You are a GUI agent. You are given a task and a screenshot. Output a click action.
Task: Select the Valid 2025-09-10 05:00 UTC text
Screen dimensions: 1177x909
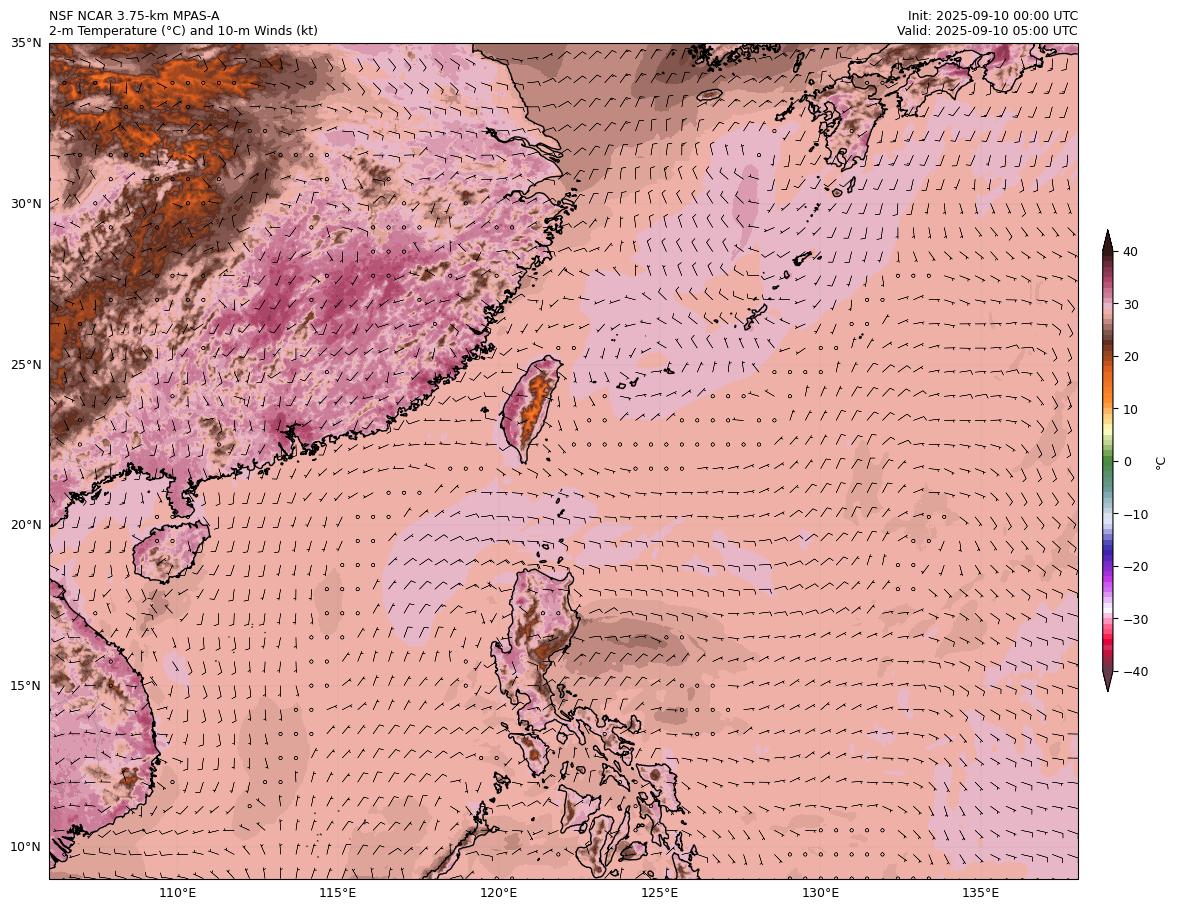(987, 31)
